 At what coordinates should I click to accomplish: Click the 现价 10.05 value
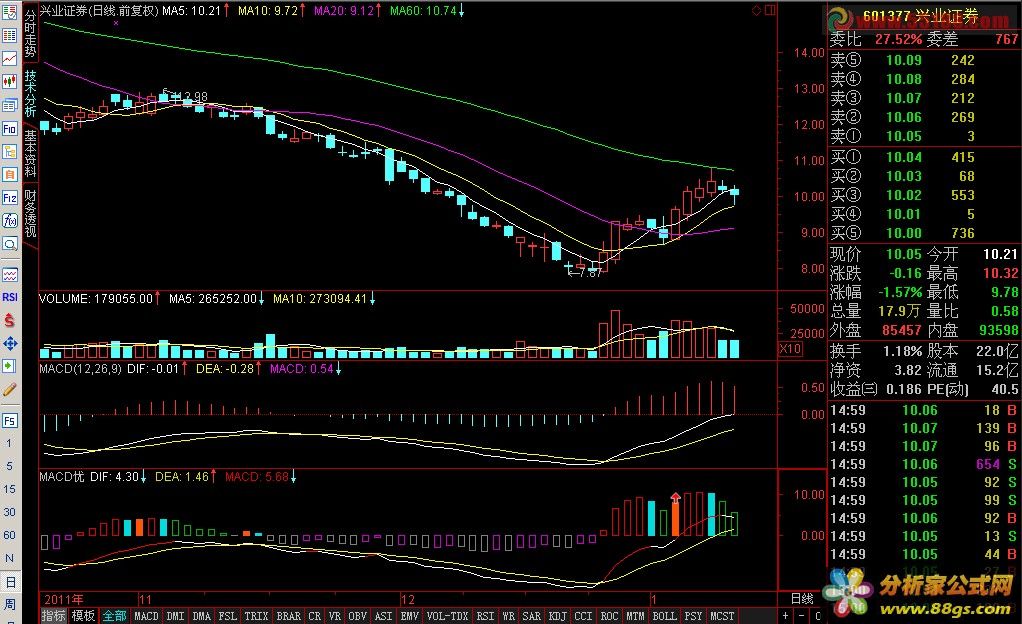click(x=903, y=254)
